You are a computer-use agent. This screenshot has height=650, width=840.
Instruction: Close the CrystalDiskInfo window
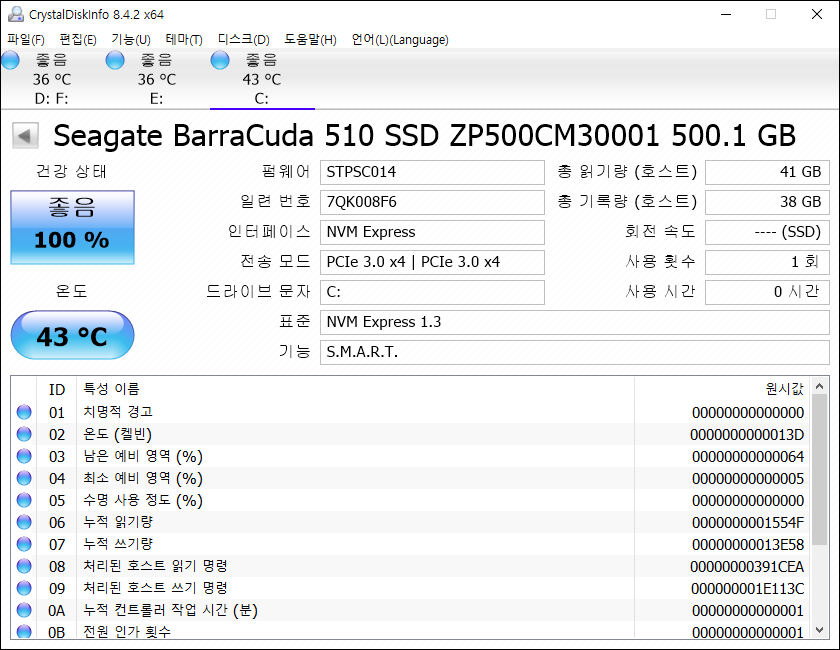coord(816,14)
